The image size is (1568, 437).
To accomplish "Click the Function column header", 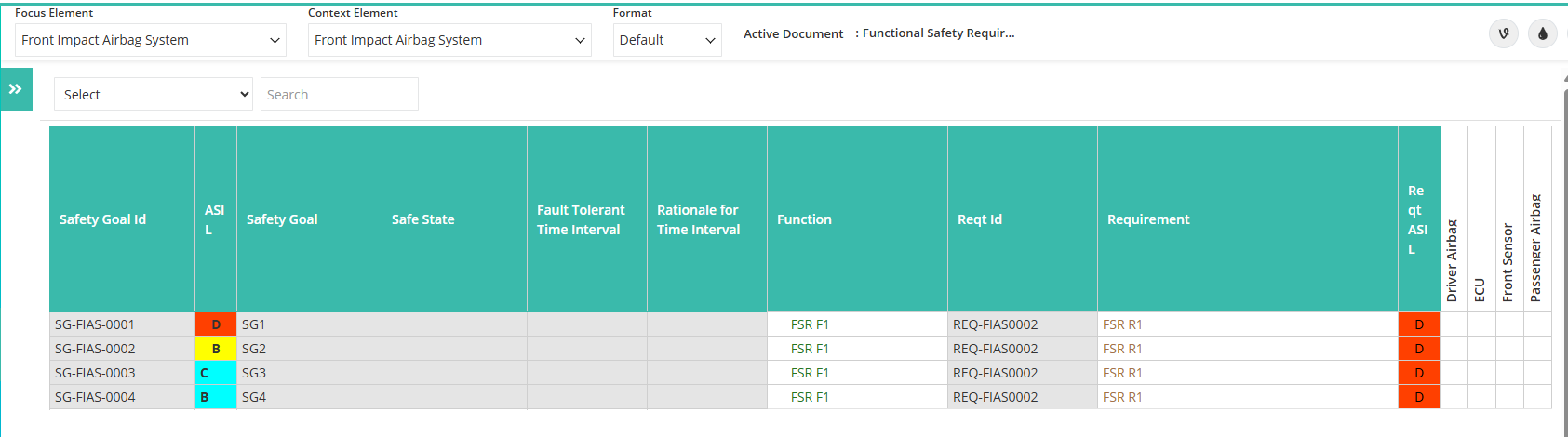I will point(857,219).
